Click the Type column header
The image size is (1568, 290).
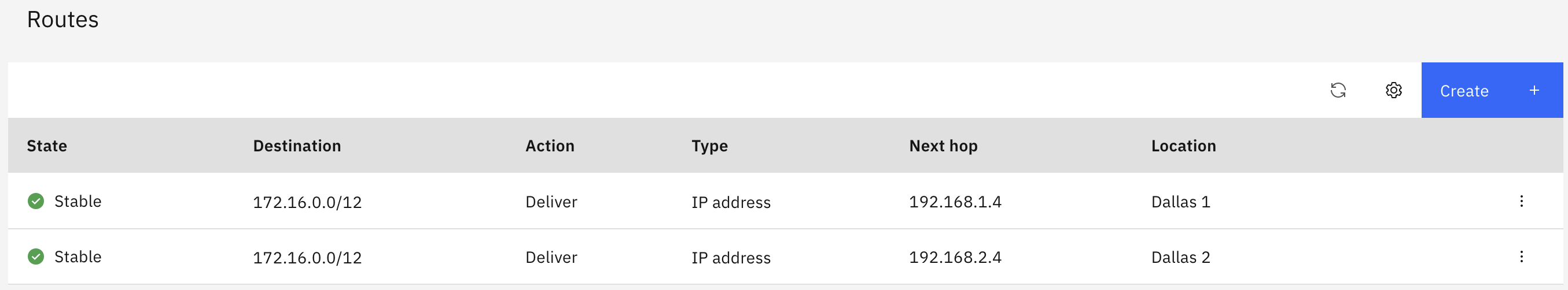tap(709, 146)
